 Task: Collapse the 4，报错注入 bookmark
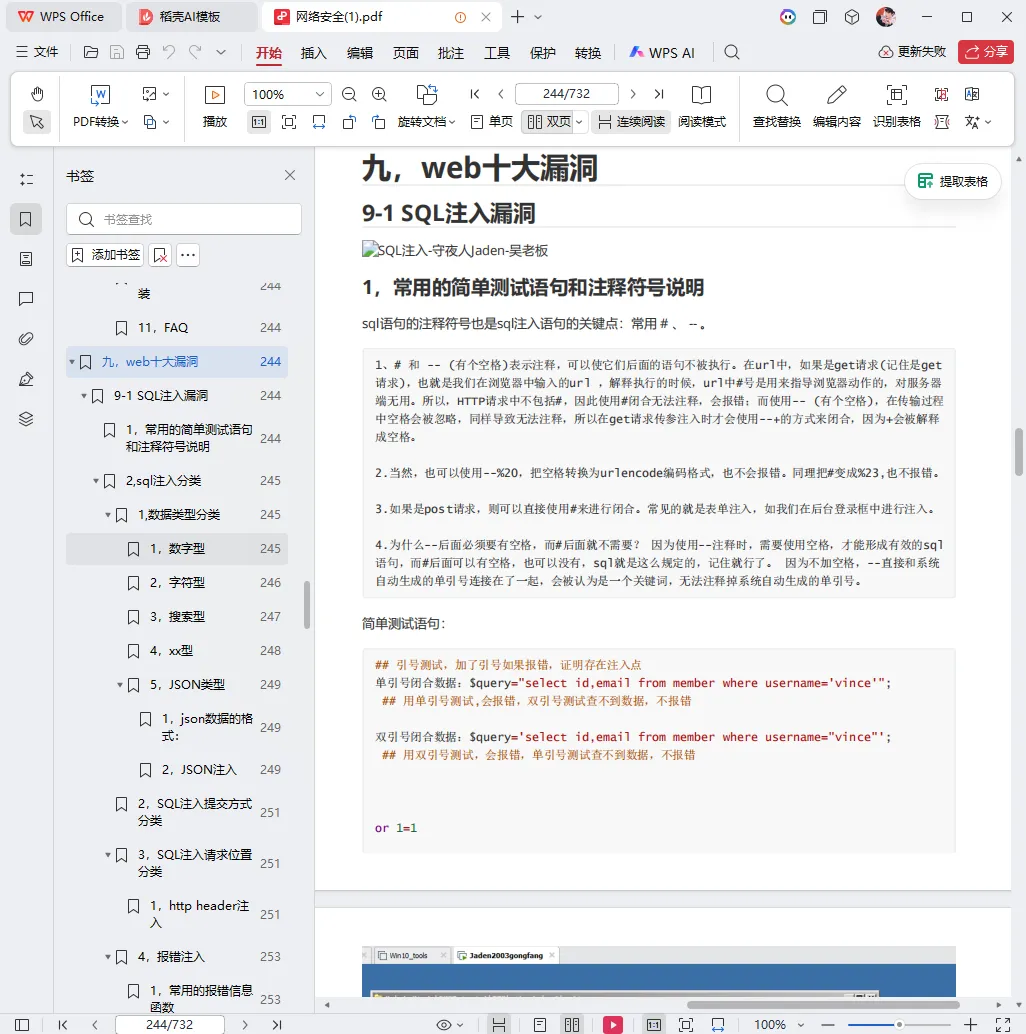(107, 957)
